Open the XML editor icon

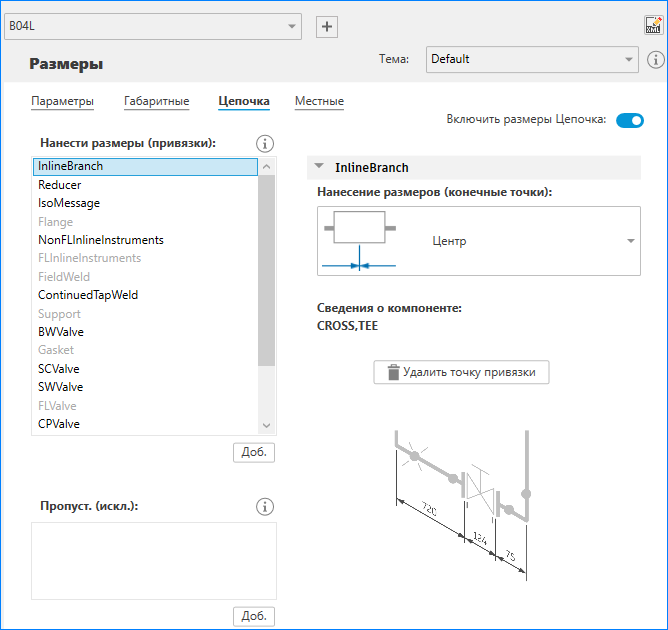tap(653, 27)
